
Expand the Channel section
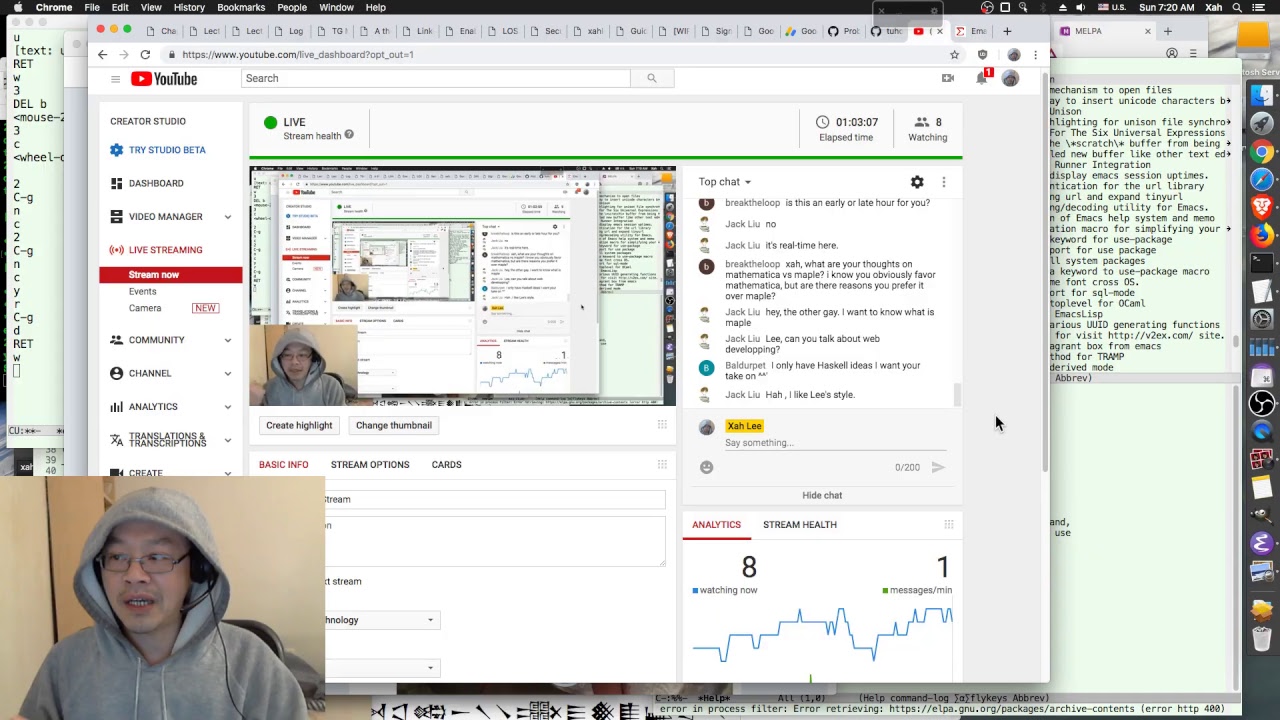tap(227, 373)
